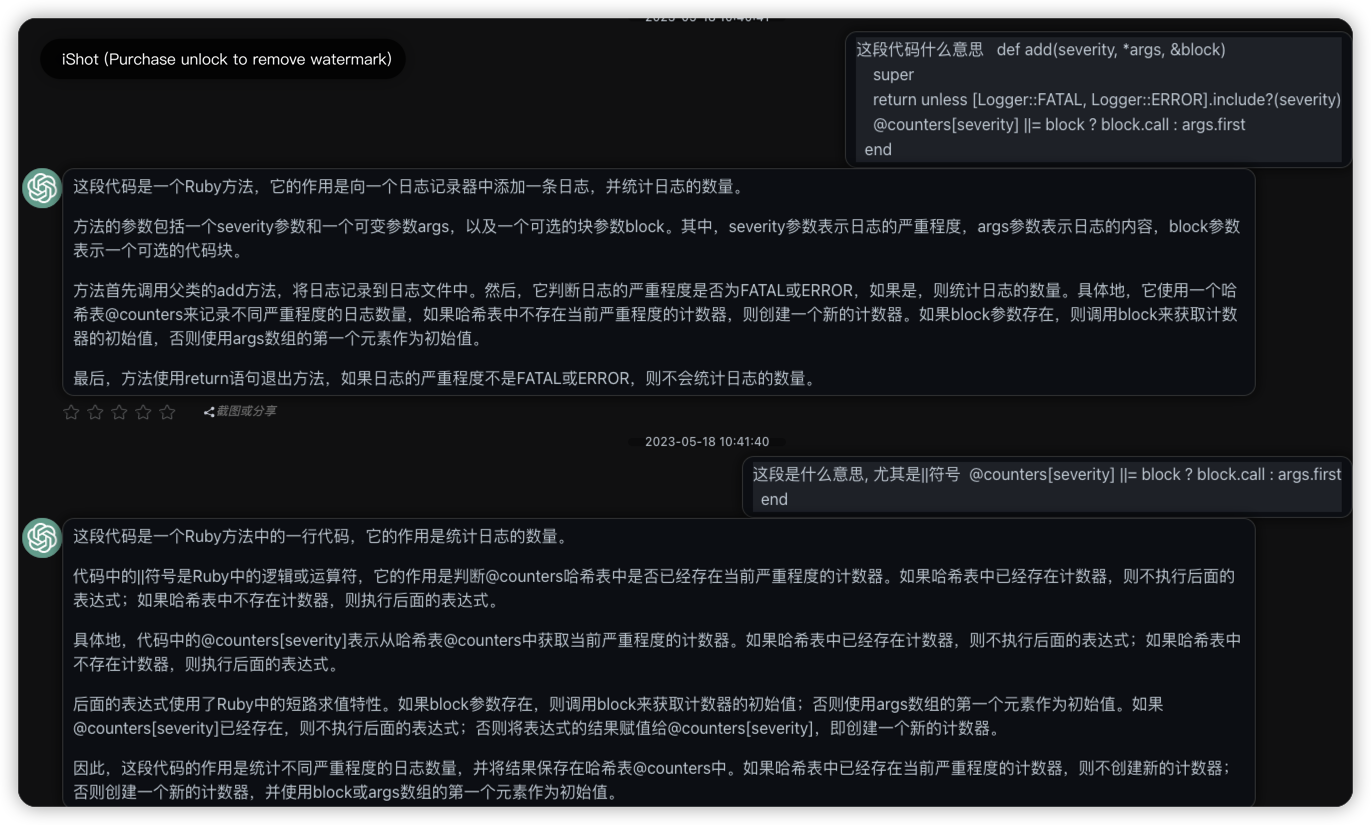
Task: Give the response five stars
Action: tap(167, 412)
